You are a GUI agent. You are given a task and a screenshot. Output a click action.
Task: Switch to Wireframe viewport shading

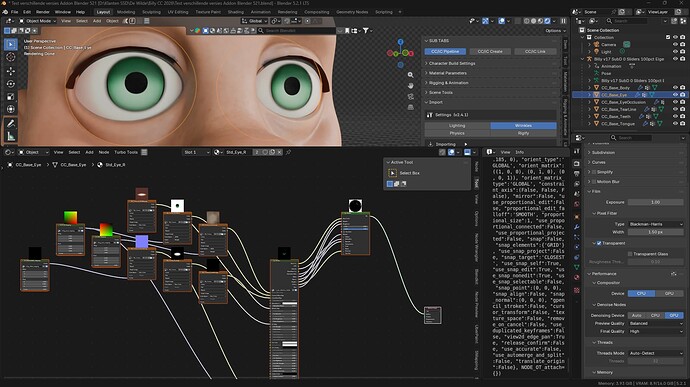(x=527, y=21)
